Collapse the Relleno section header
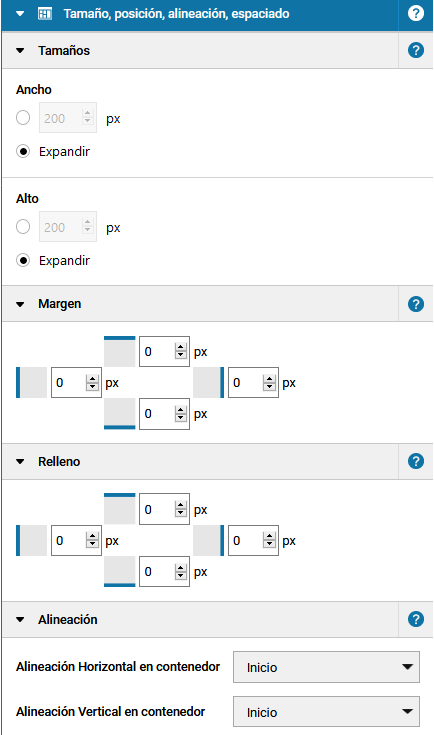 click(20, 462)
